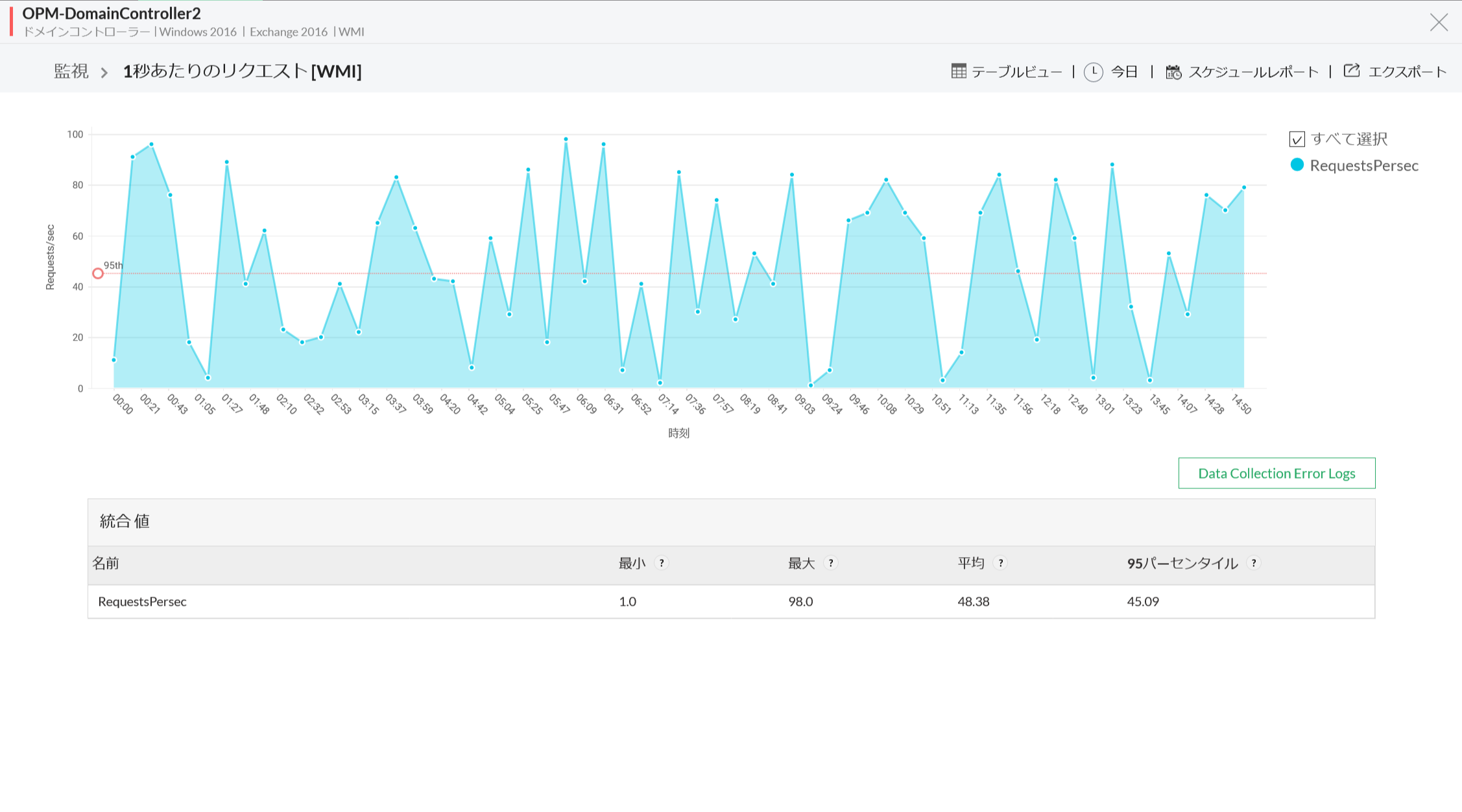Uncheck the すべて選択 checkbox
The width and height of the screenshot is (1462, 812).
1297,139
